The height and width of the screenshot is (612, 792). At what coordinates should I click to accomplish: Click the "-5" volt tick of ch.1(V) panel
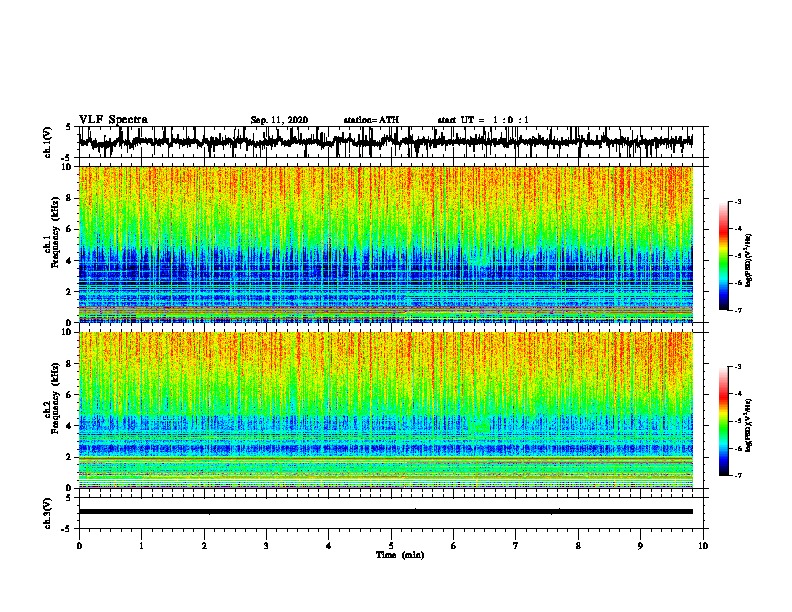[x=67, y=158]
